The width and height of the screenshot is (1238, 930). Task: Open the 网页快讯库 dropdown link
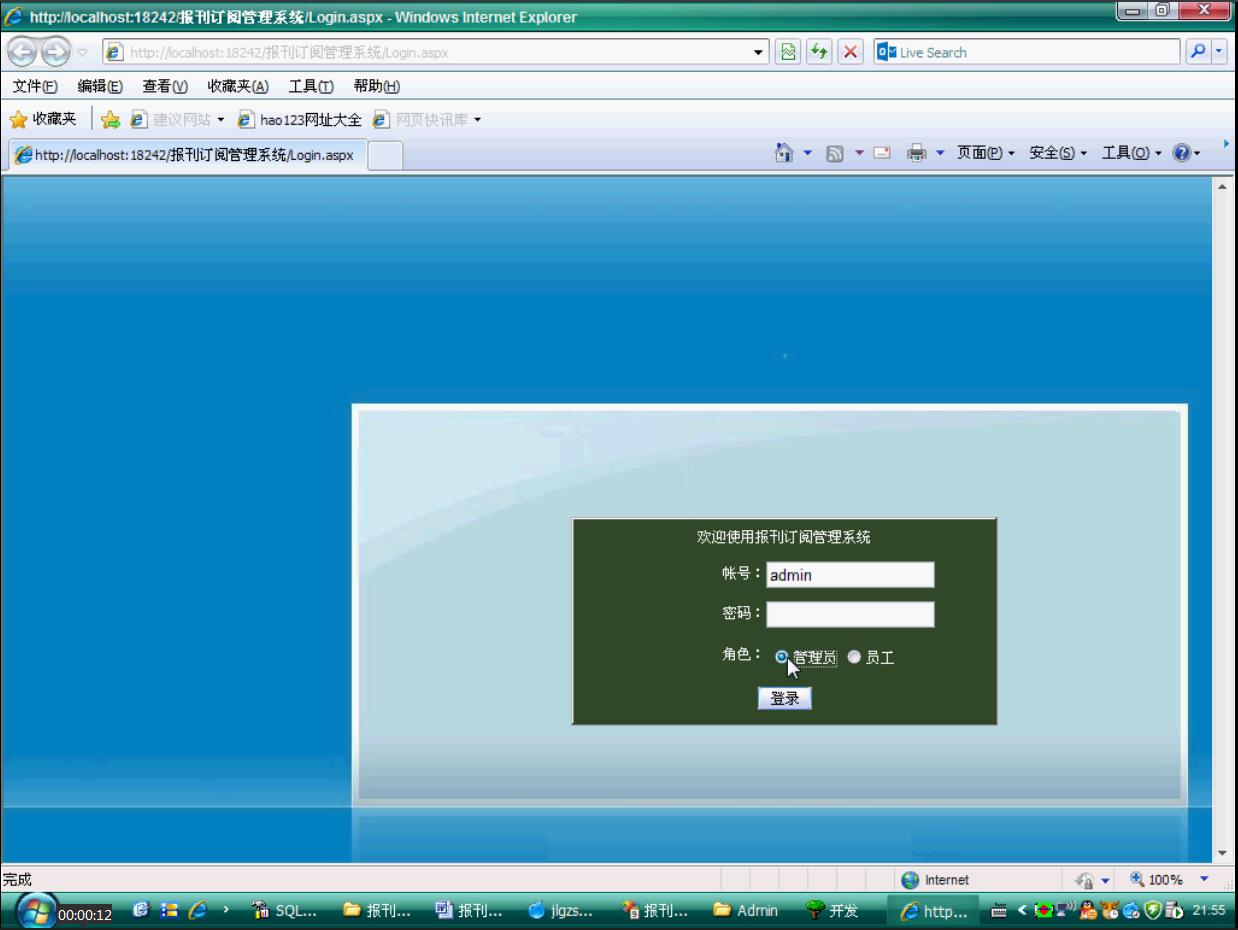coord(427,120)
